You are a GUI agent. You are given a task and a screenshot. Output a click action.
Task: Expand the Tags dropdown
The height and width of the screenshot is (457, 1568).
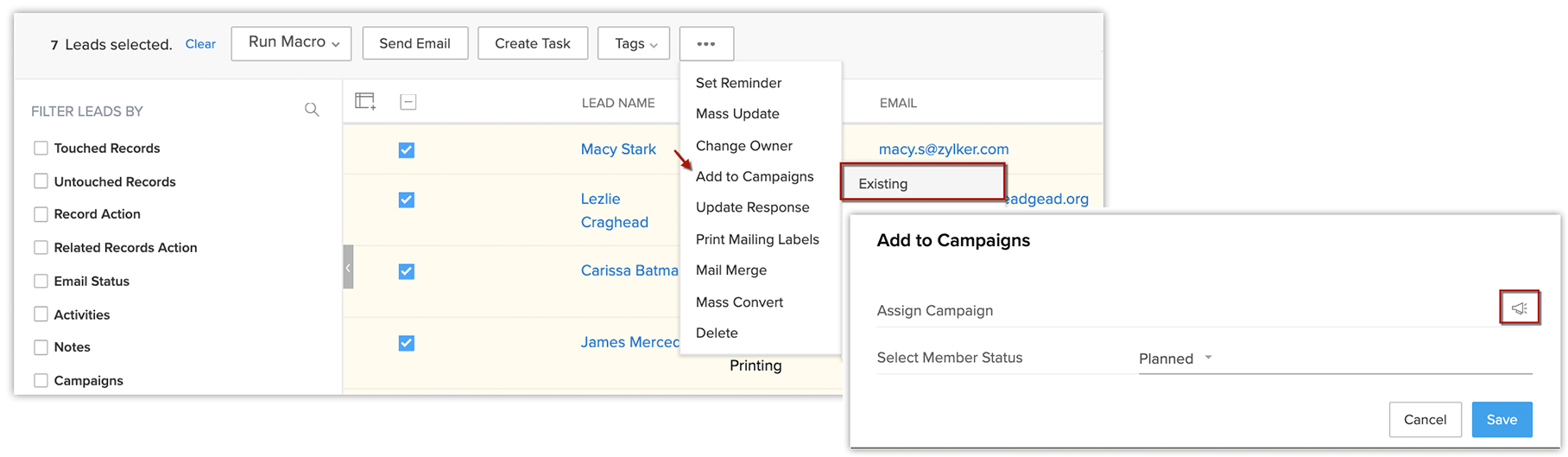pos(634,43)
